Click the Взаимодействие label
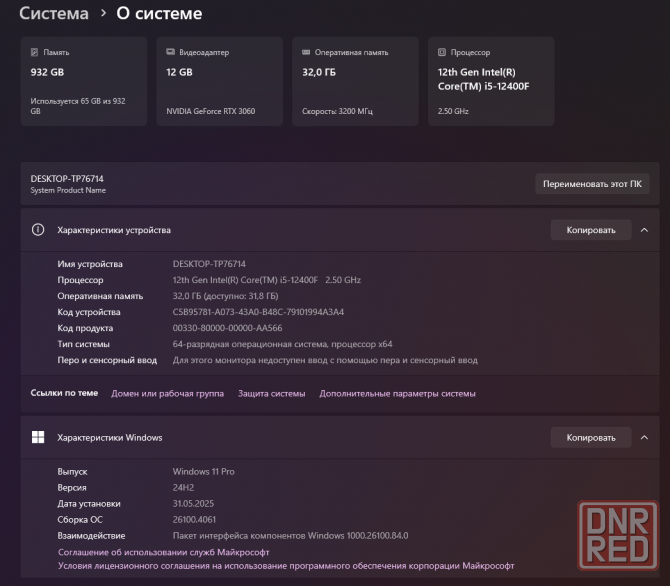The image size is (670, 586). click(x=91, y=536)
